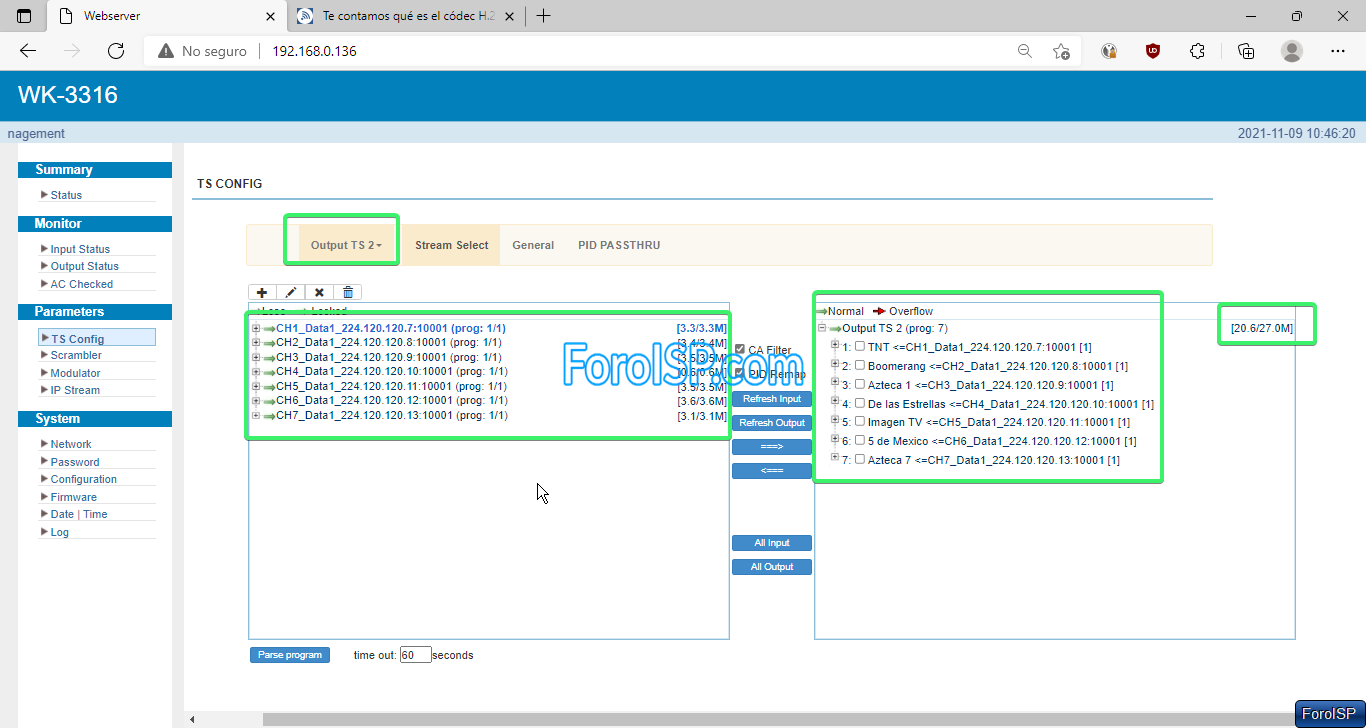Click the trash can delete icon
The width and height of the screenshot is (1366, 728).
click(348, 292)
